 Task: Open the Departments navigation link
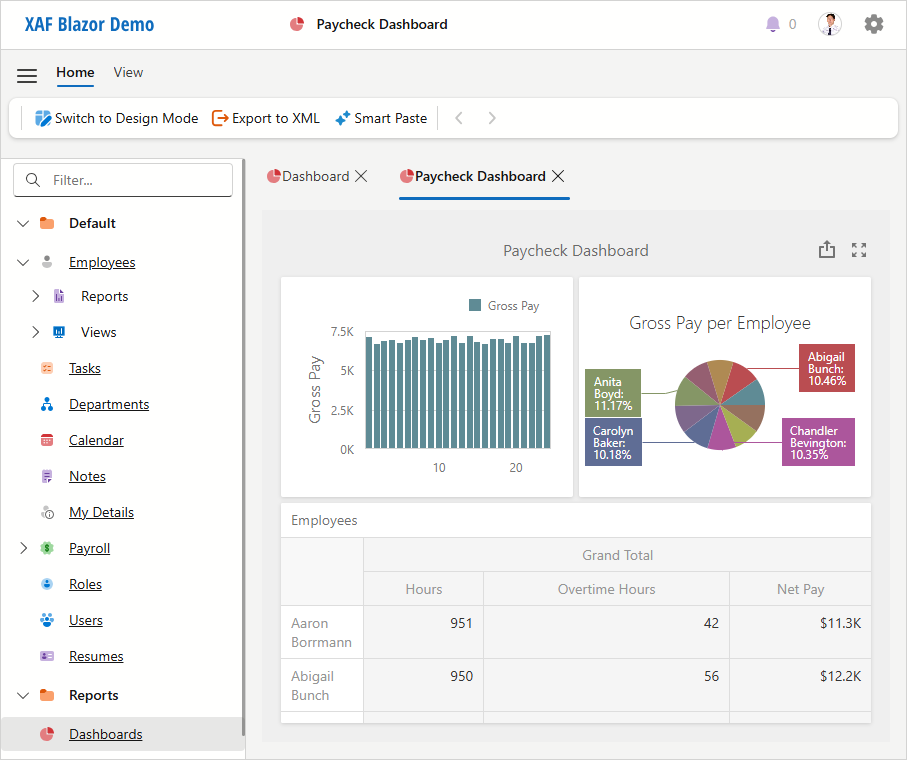[109, 404]
